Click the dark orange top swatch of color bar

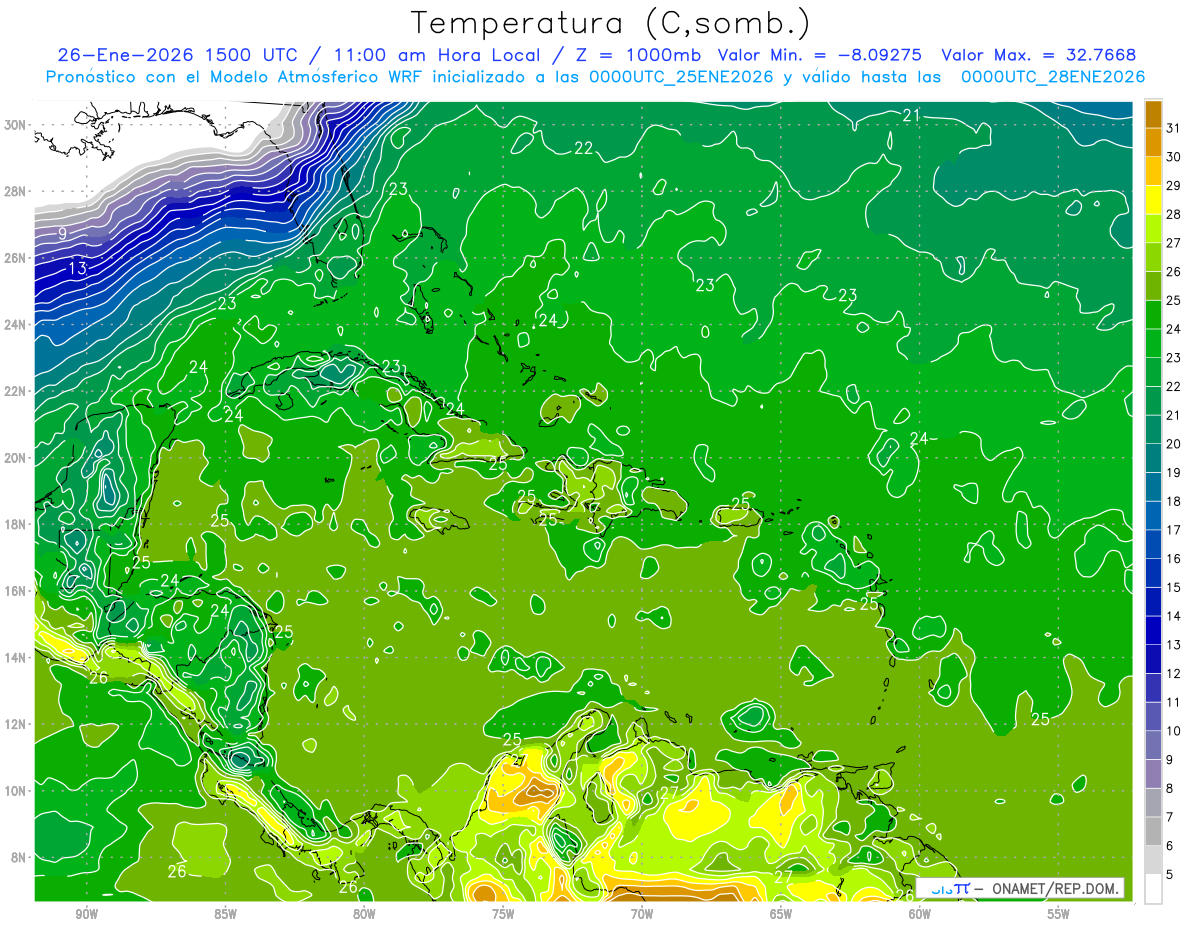(x=1153, y=115)
